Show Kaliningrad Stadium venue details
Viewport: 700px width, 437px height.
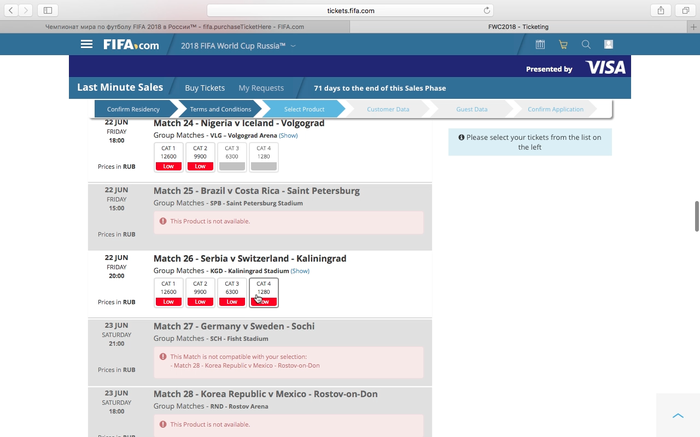(300, 271)
